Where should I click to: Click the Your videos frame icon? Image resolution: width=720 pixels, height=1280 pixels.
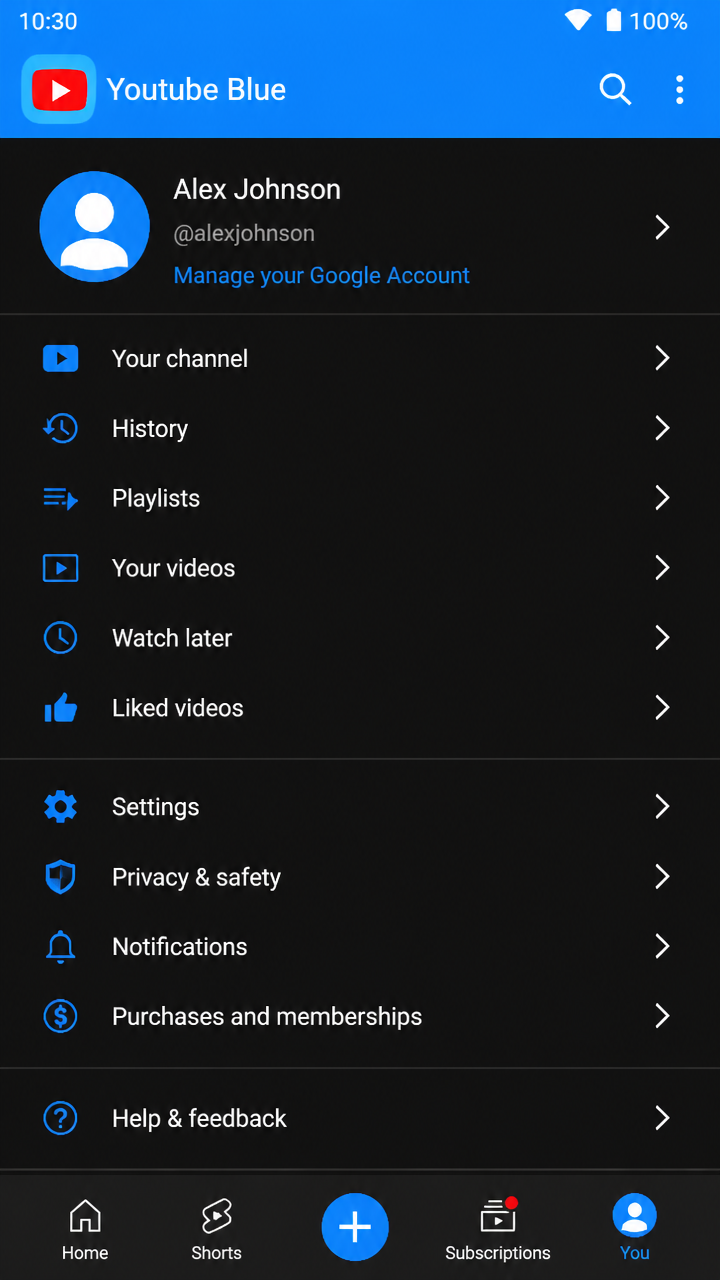tap(61, 568)
